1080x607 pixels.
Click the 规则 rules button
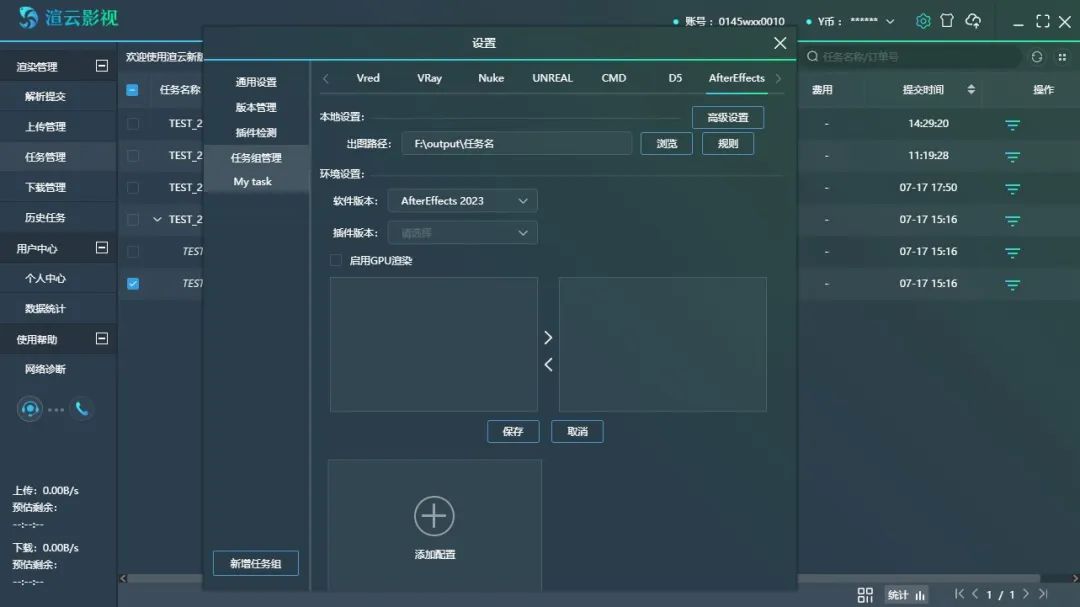[x=727, y=143]
